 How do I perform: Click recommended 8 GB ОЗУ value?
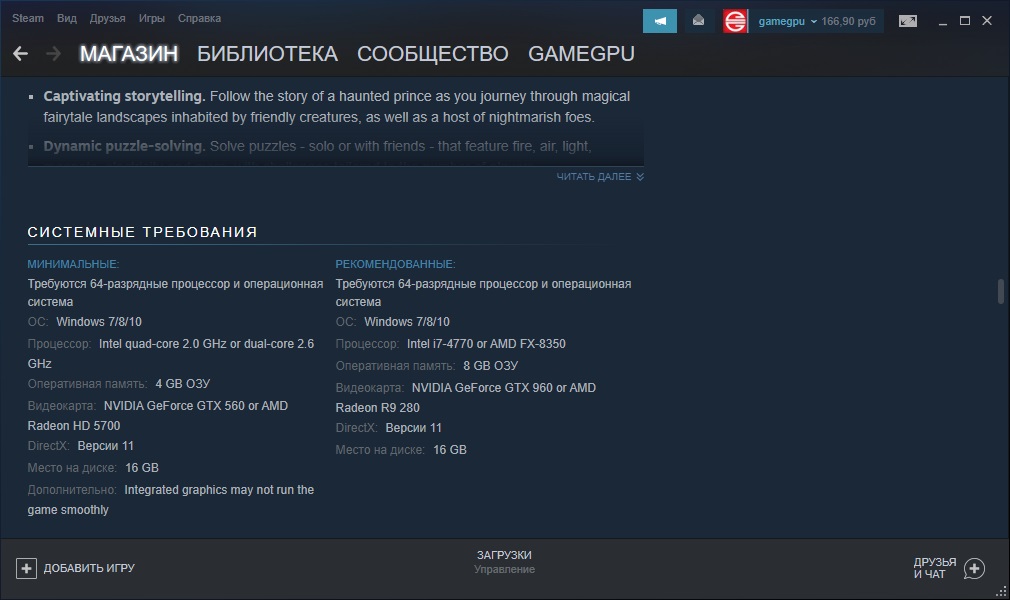[491, 366]
